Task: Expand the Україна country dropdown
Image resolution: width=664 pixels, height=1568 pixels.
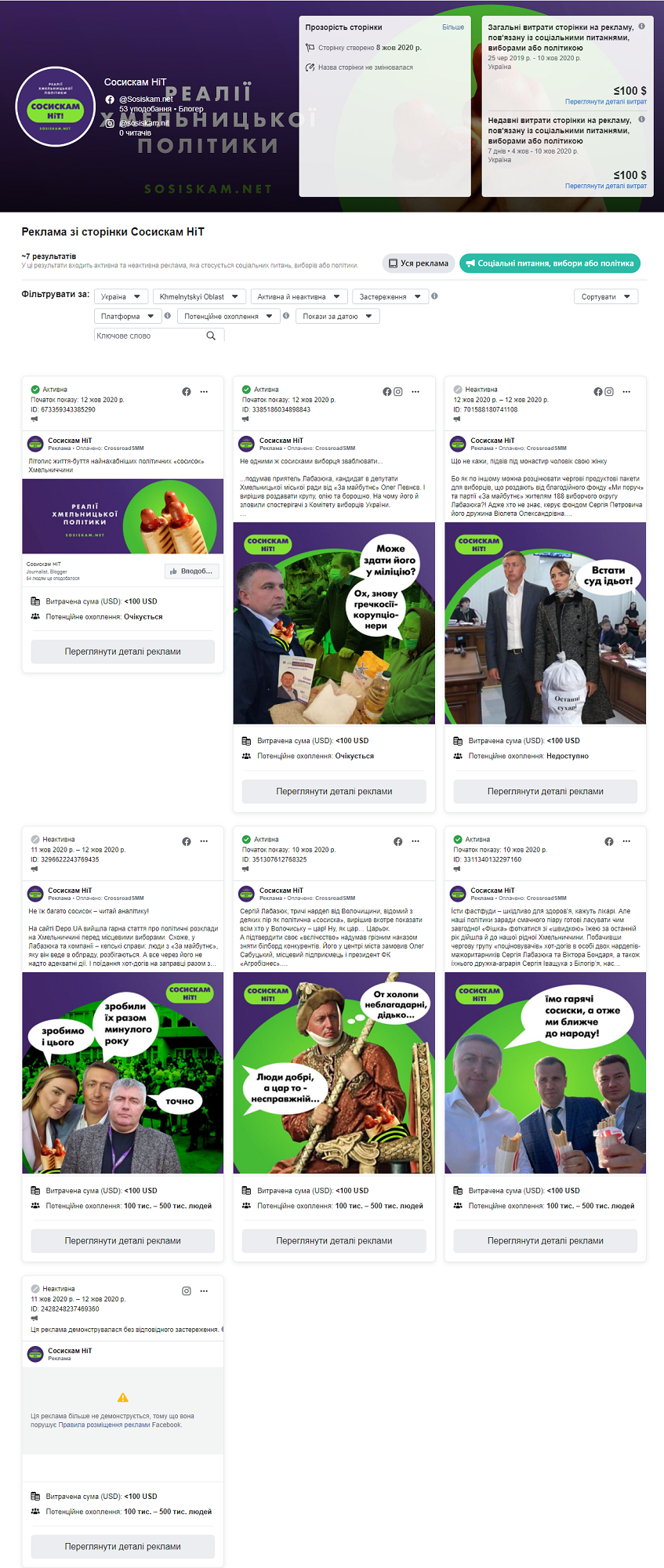Action: click(121, 296)
